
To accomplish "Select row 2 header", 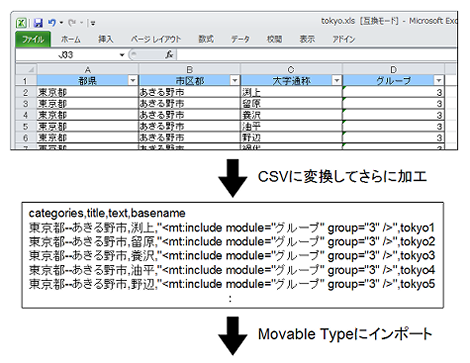I will pos(26,92).
